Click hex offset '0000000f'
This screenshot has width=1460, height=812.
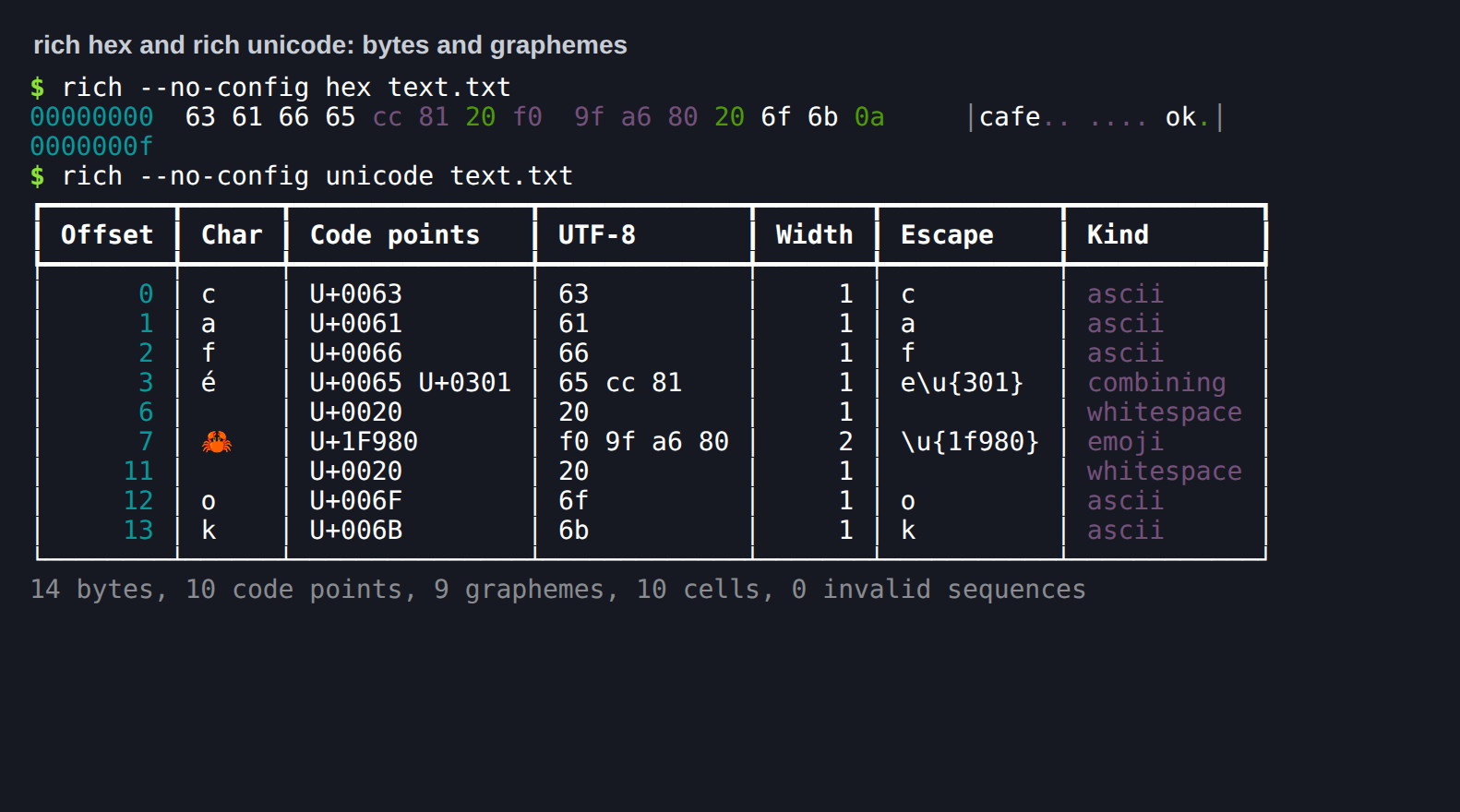pyautogui.click(x=91, y=147)
